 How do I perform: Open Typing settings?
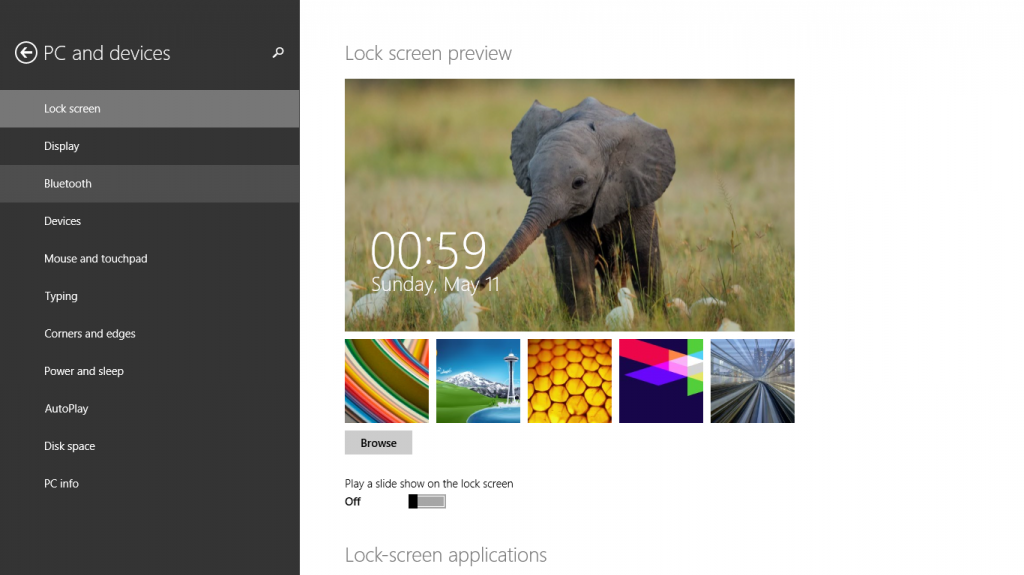(x=150, y=296)
